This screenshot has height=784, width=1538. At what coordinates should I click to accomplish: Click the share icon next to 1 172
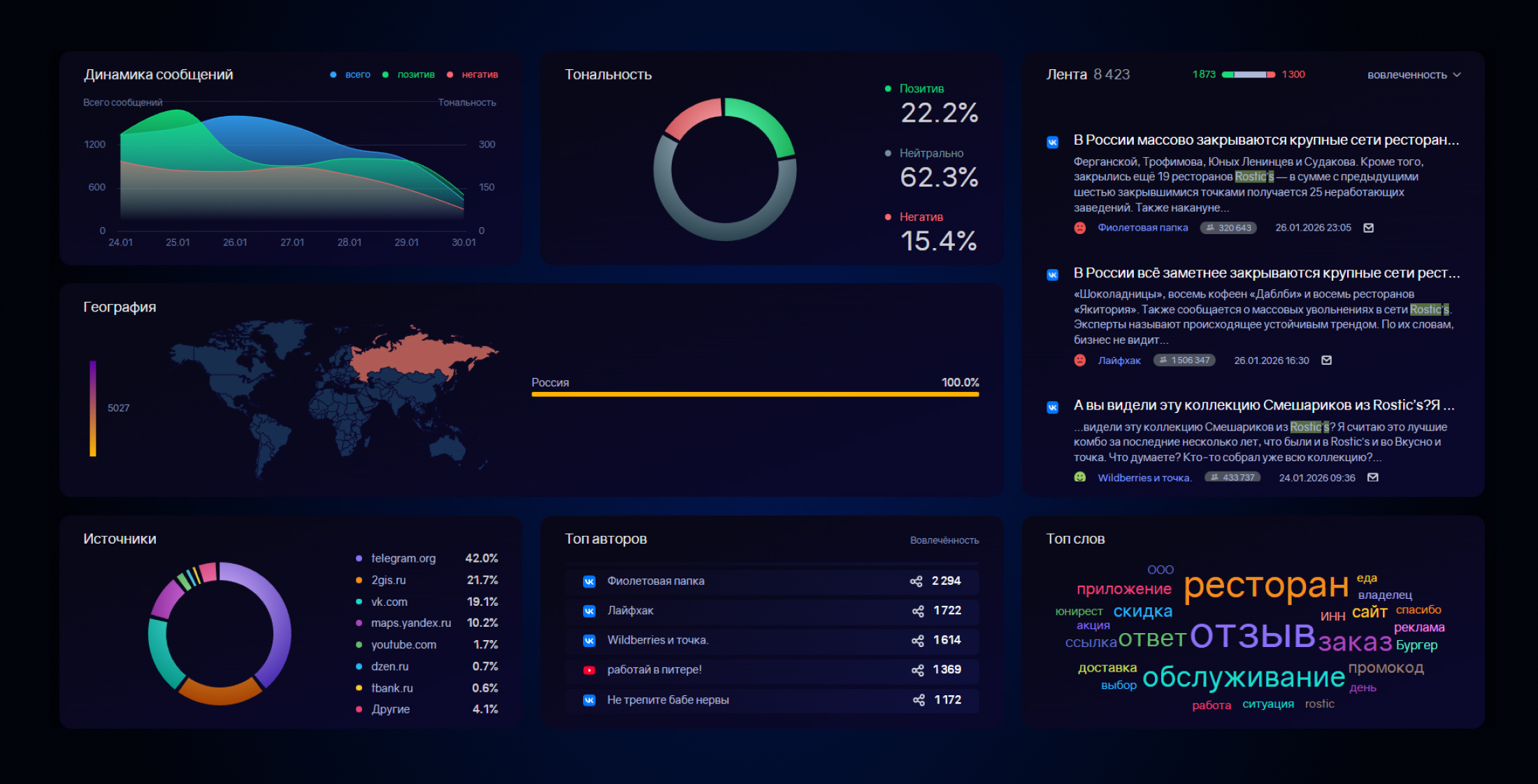click(919, 700)
